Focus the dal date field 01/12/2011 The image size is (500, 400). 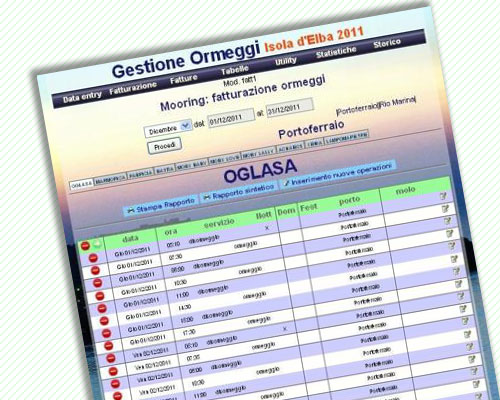pos(231,118)
